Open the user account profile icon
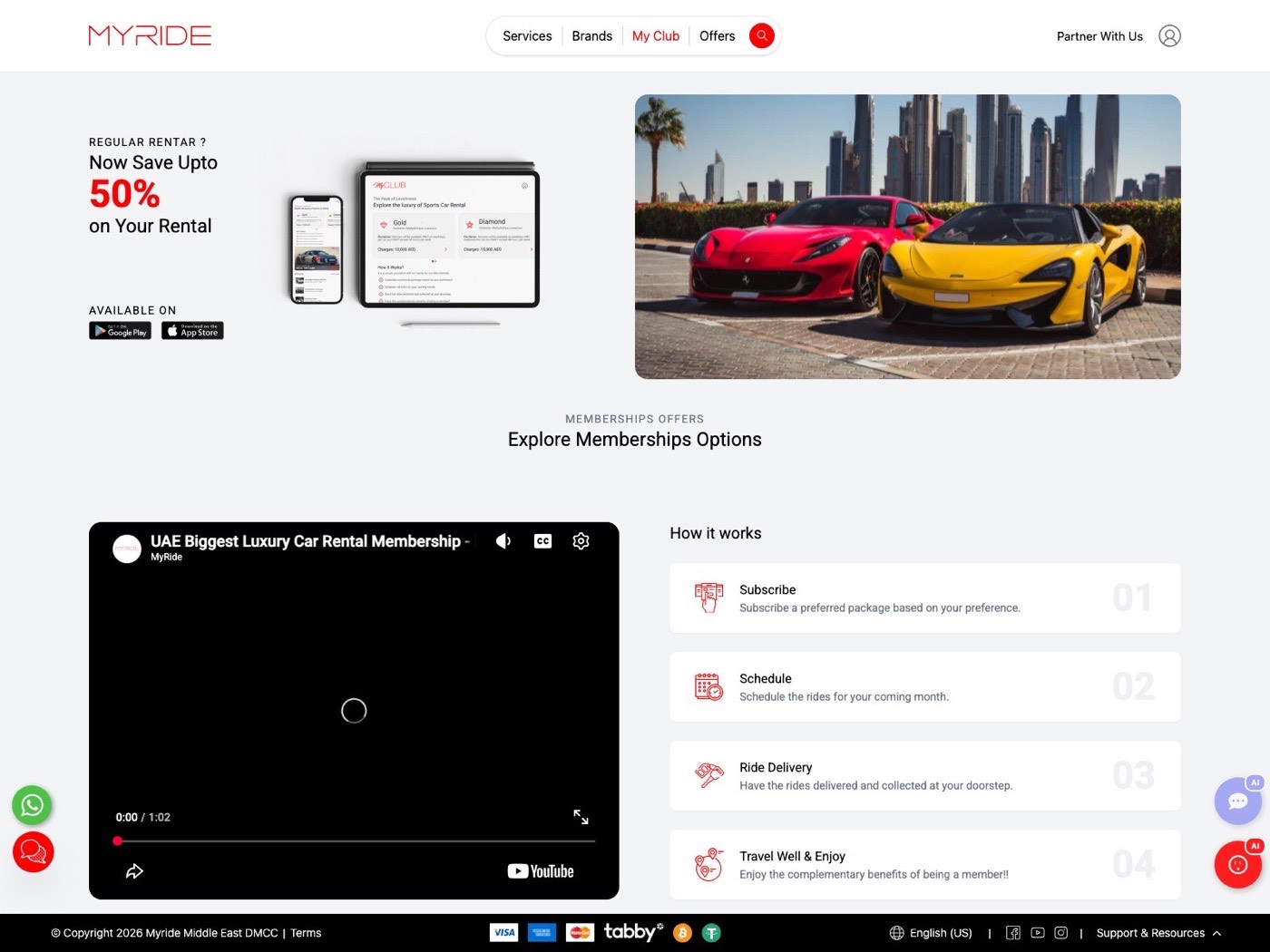This screenshot has height=952, width=1270. pos(1169,36)
